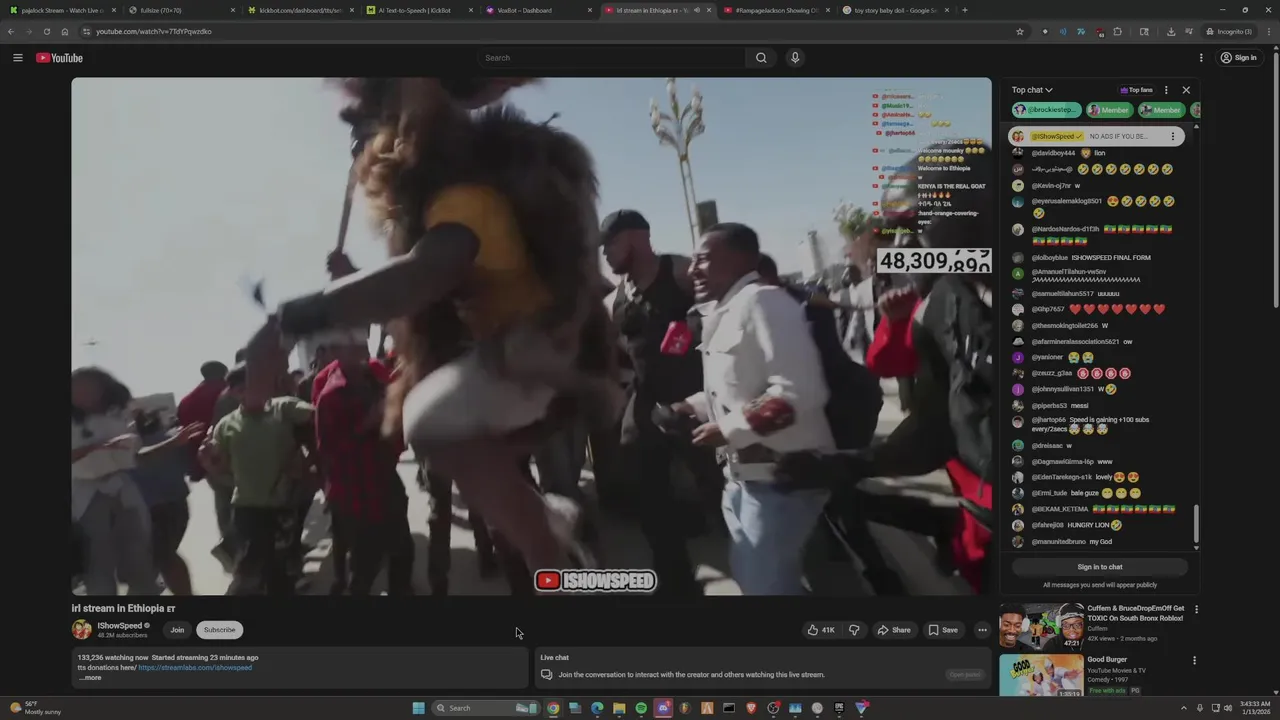
Task: Click the search magnifier button
Action: 761,58
